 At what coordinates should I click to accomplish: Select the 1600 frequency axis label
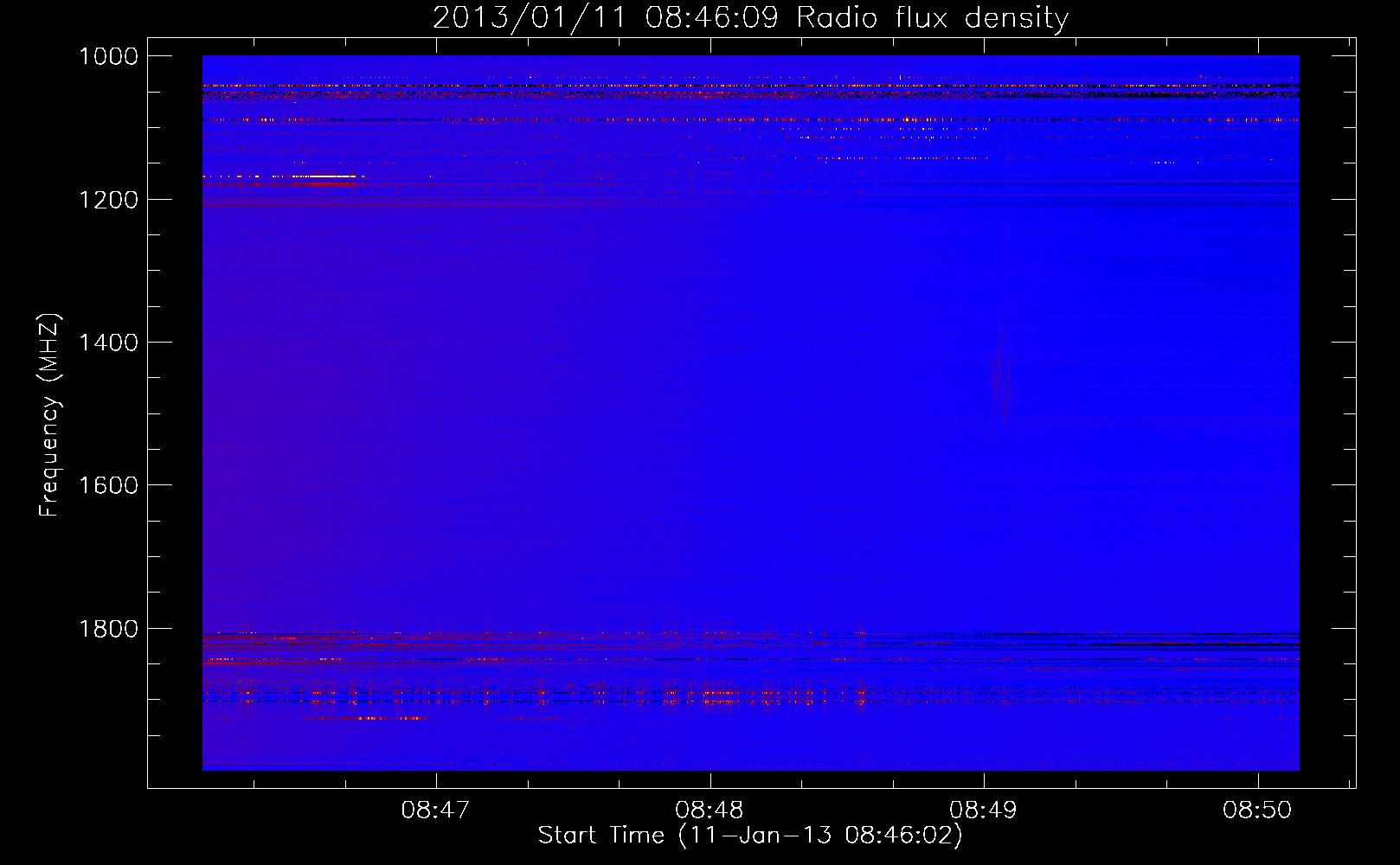point(108,485)
